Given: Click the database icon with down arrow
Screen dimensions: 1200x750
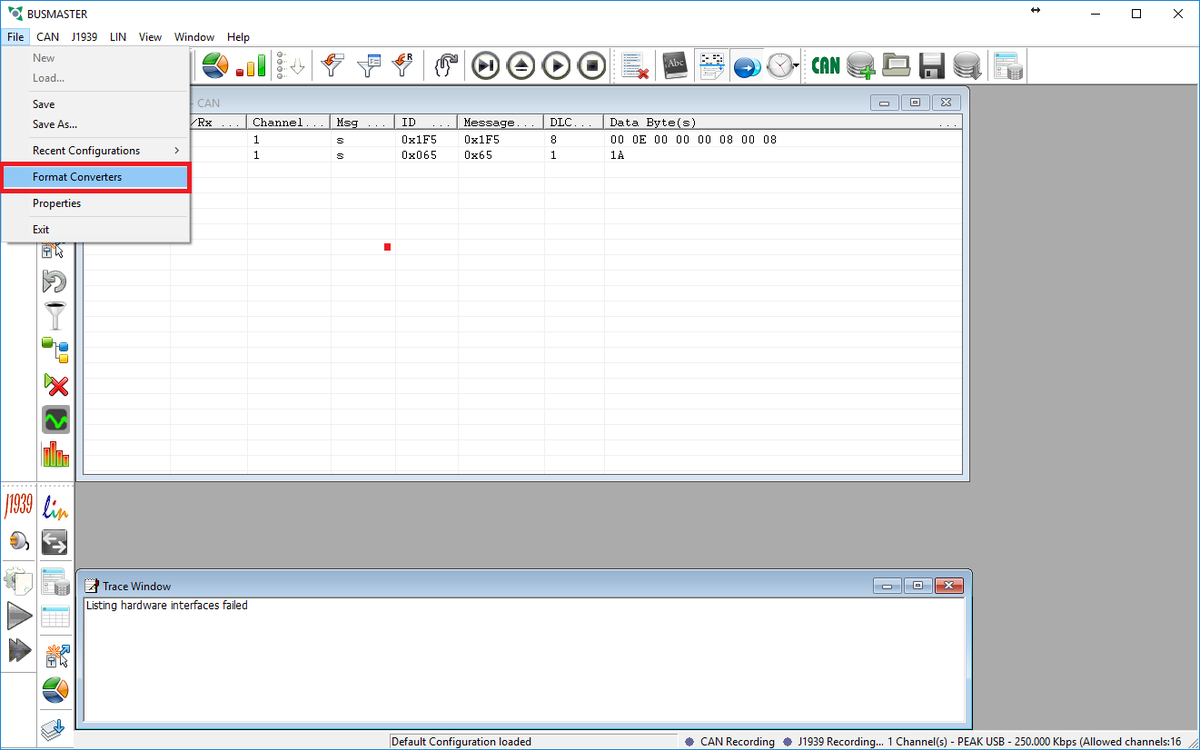Looking at the screenshot, I should coord(966,66).
